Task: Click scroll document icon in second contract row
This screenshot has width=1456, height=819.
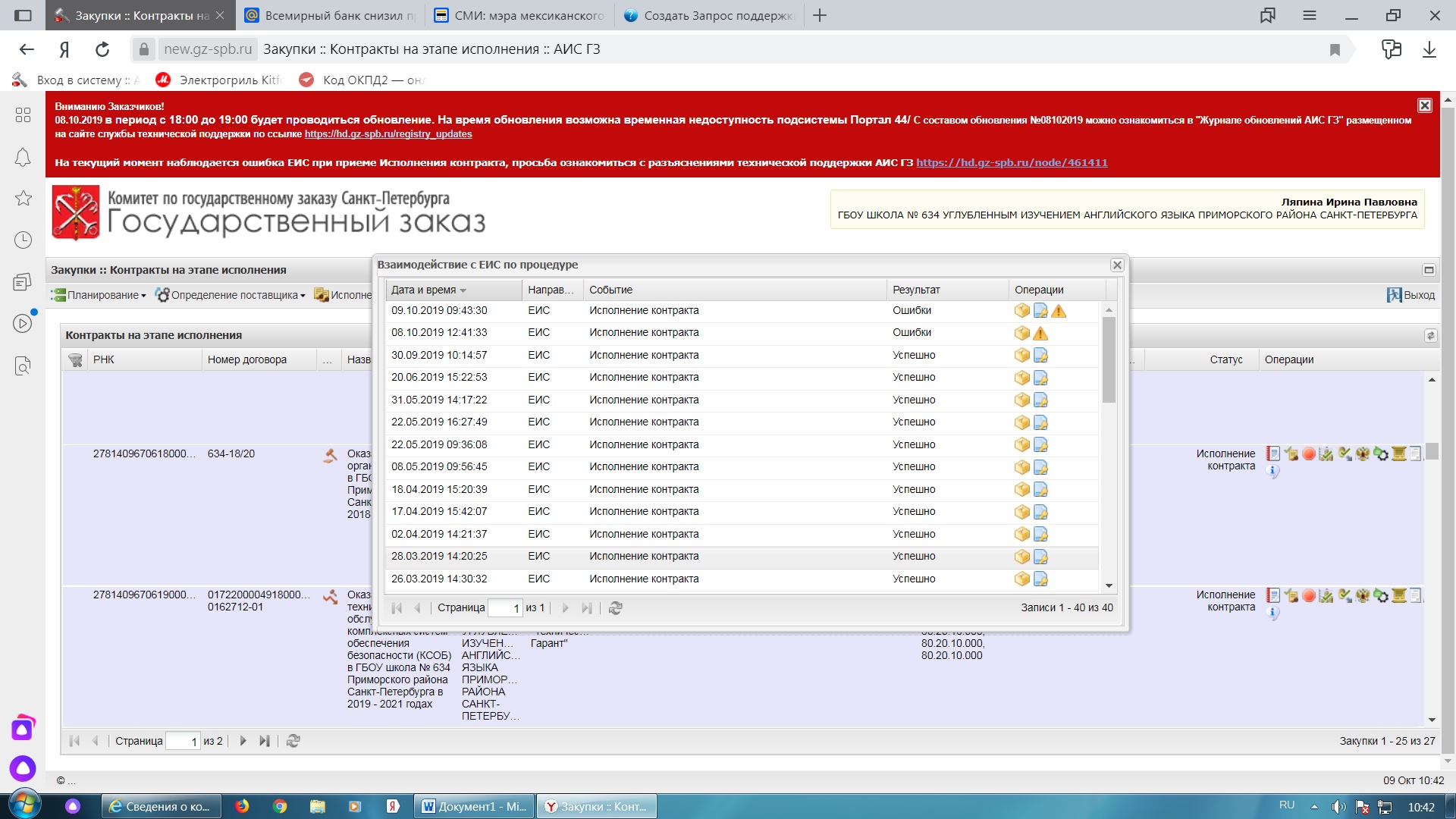Action: 1399,596
